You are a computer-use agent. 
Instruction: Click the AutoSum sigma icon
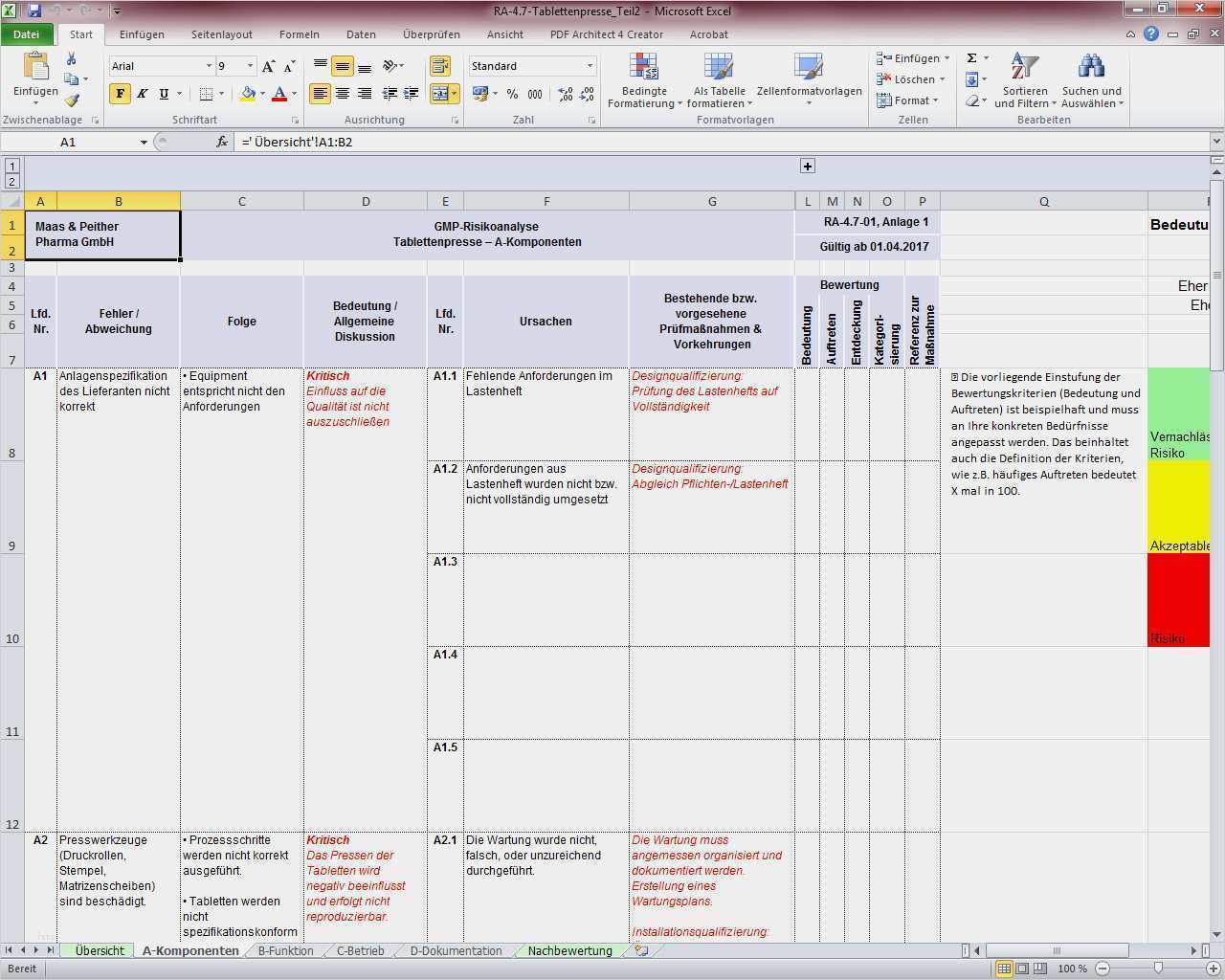pos(972,58)
